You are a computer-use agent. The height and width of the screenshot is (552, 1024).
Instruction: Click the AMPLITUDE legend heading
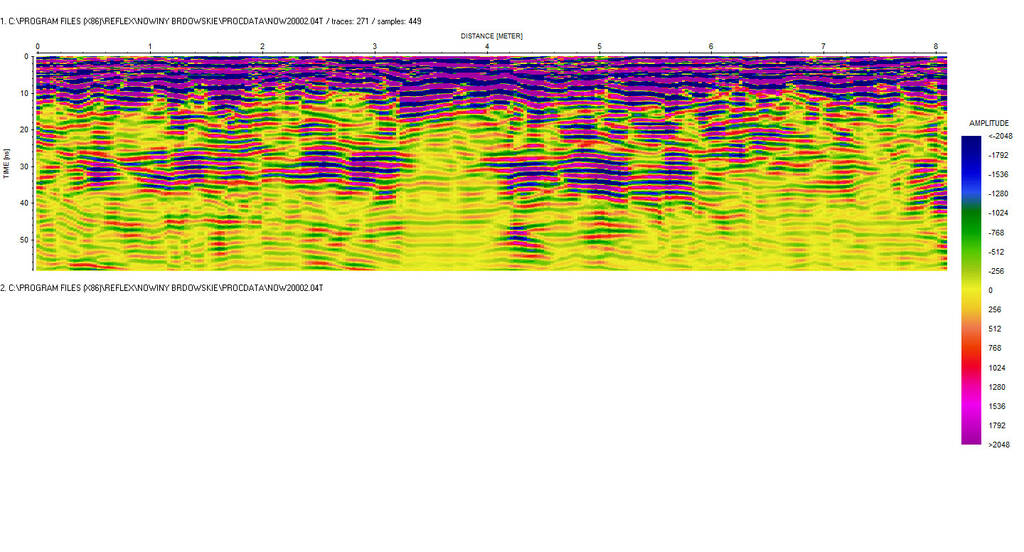[989, 123]
